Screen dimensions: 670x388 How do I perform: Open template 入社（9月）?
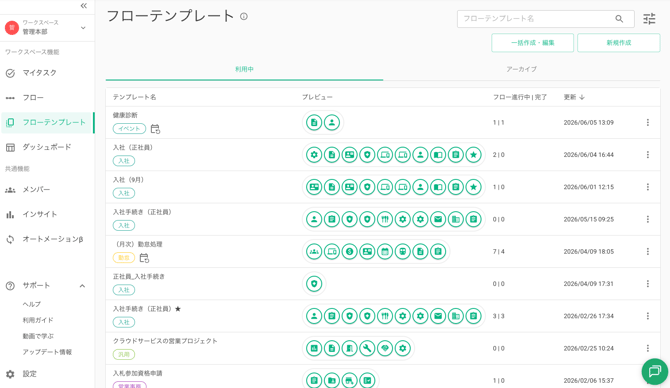pos(128,180)
